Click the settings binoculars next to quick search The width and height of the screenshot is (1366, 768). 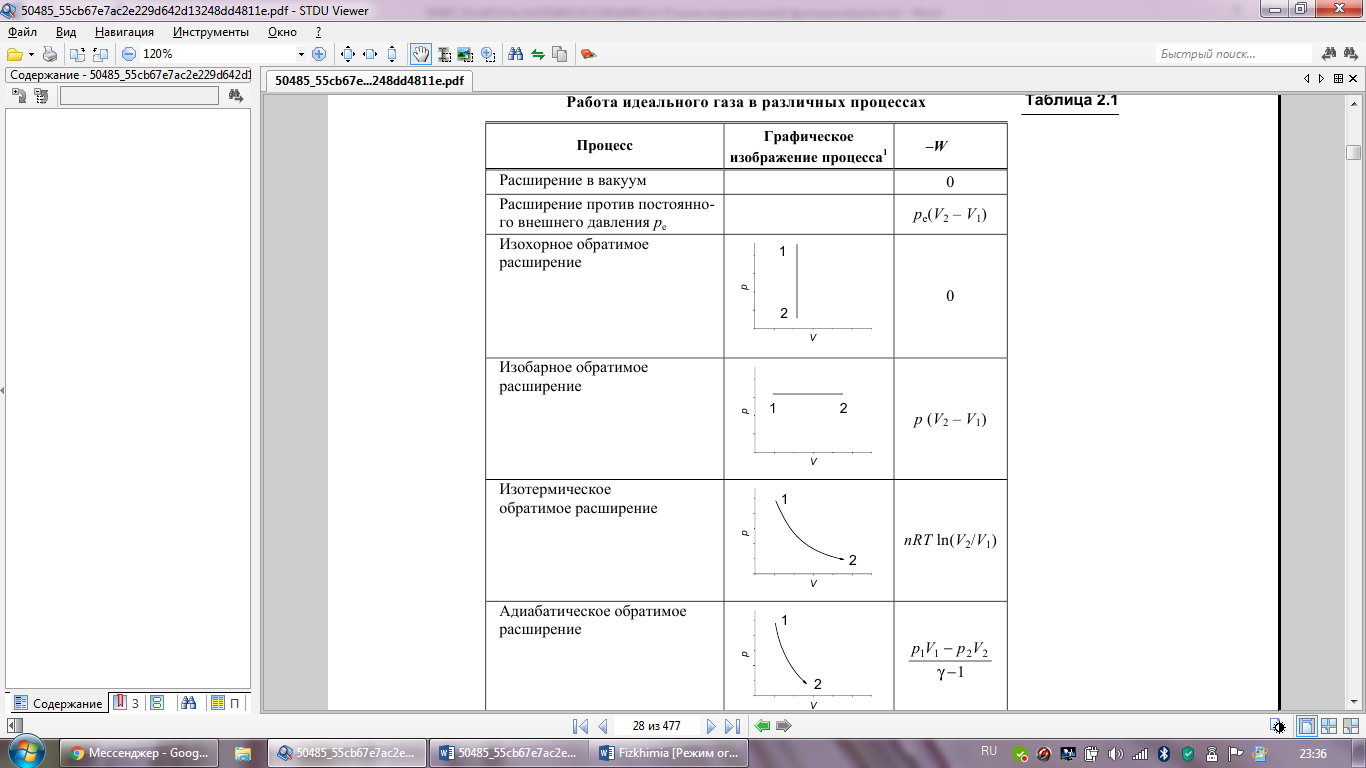click(x=1352, y=54)
